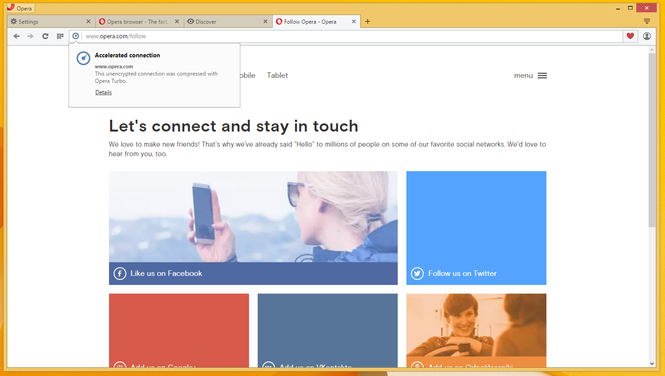Click the scrollbar up arrow

pyautogui.click(x=652, y=50)
